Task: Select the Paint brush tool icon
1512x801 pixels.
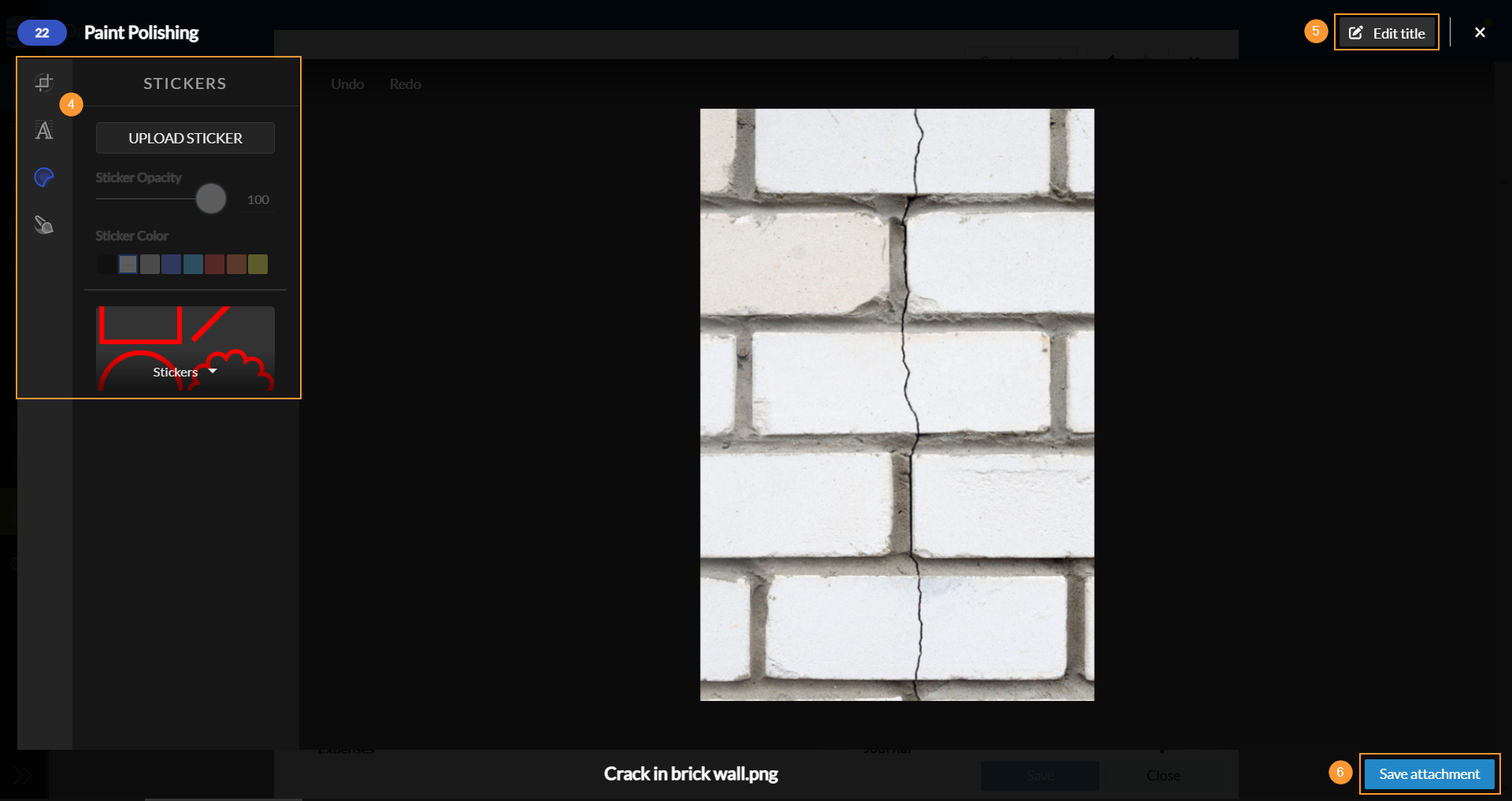Action: [x=44, y=225]
